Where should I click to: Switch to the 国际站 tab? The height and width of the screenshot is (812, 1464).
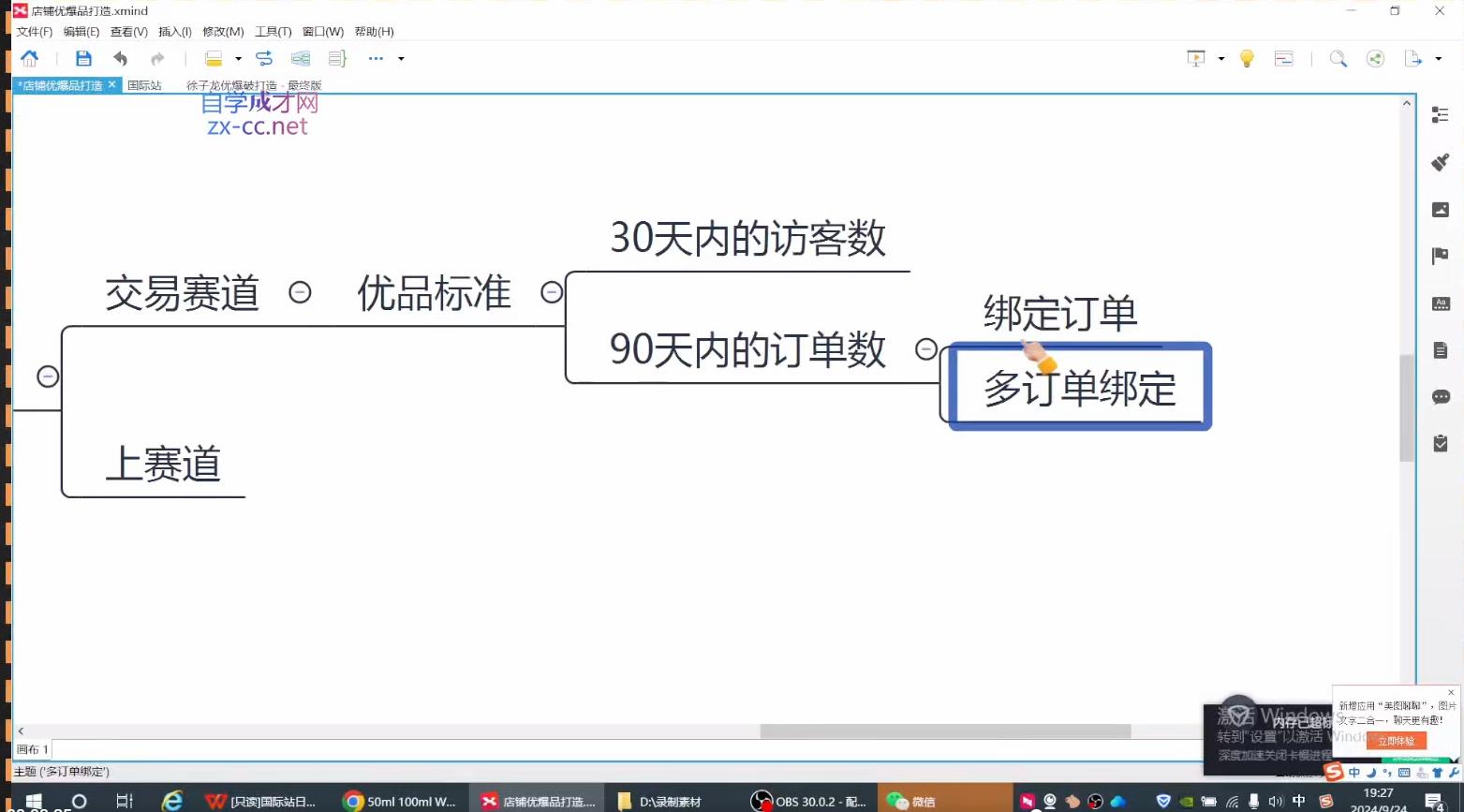pyautogui.click(x=144, y=85)
